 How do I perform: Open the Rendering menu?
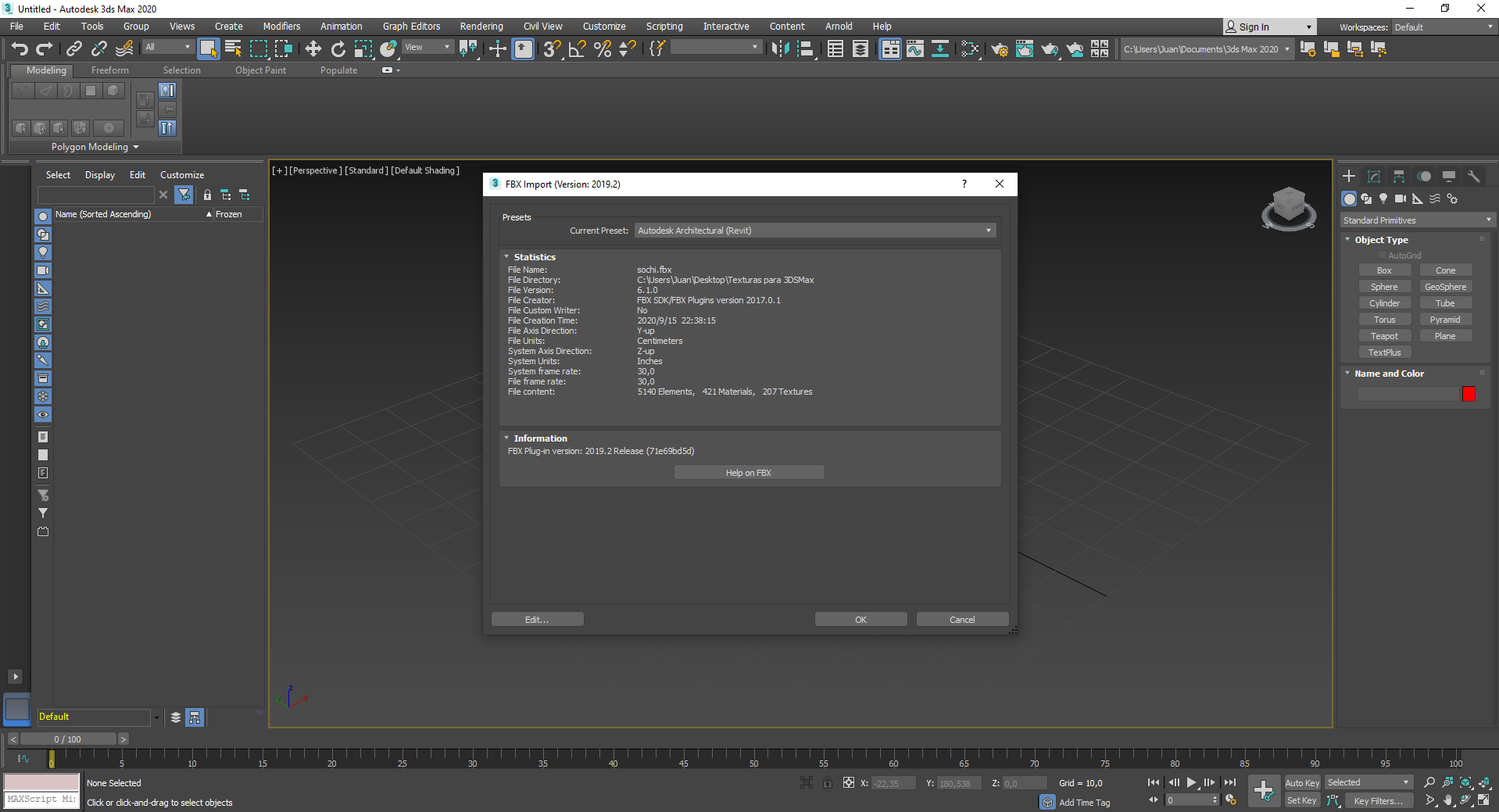tap(481, 27)
